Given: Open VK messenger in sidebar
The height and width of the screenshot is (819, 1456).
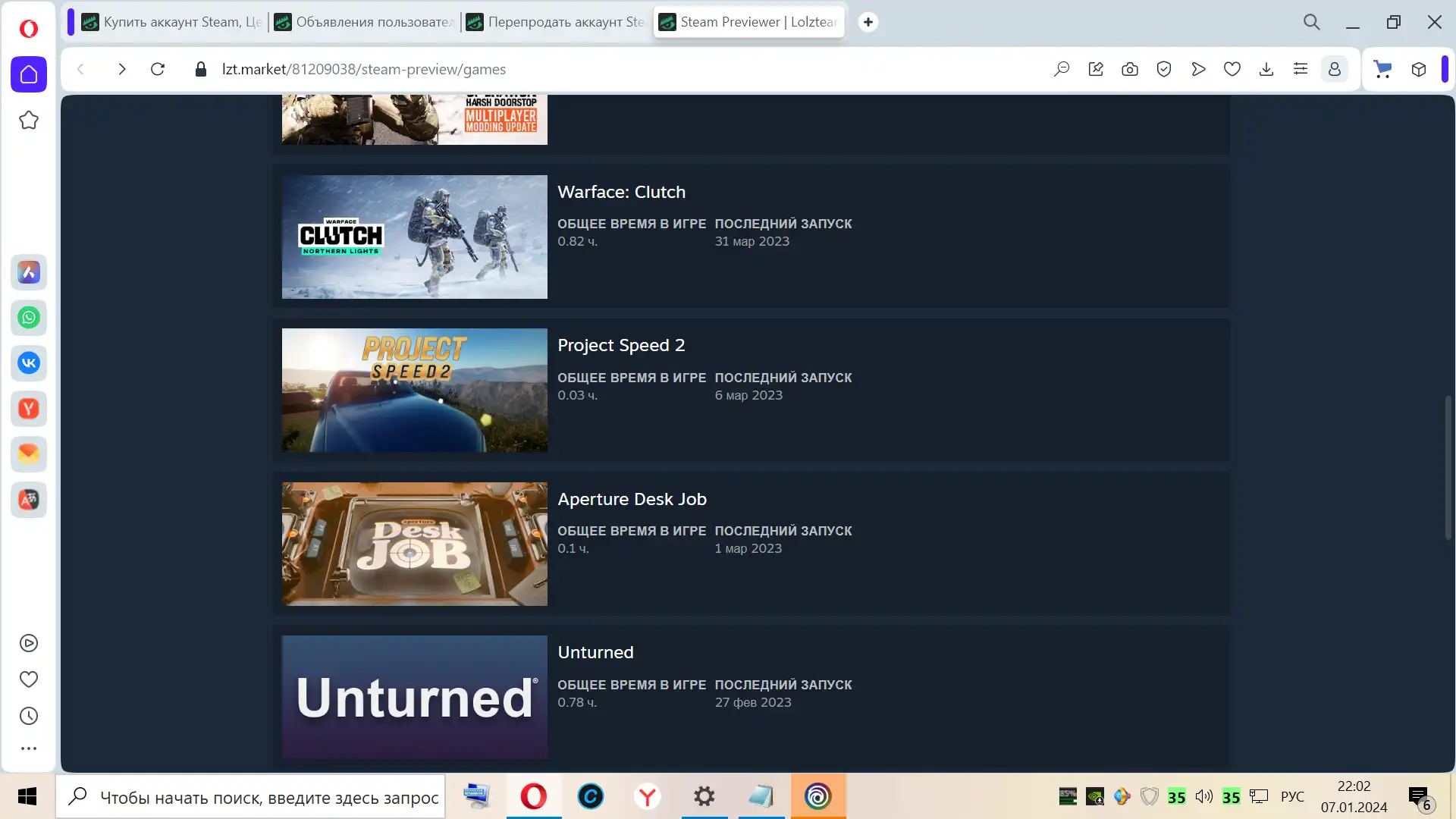Looking at the screenshot, I should point(29,363).
